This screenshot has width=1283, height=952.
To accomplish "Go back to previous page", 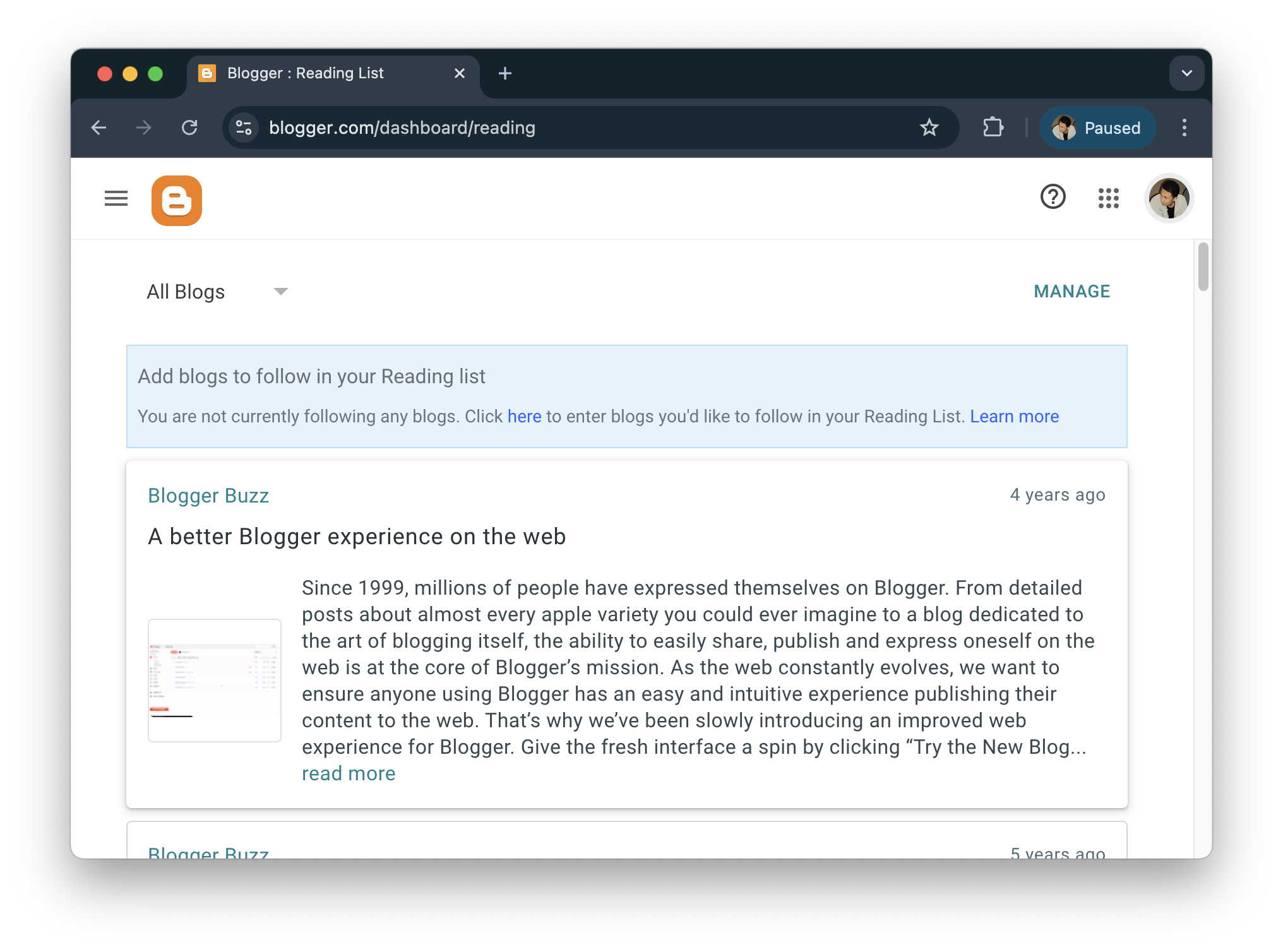I will click(x=99, y=128).
